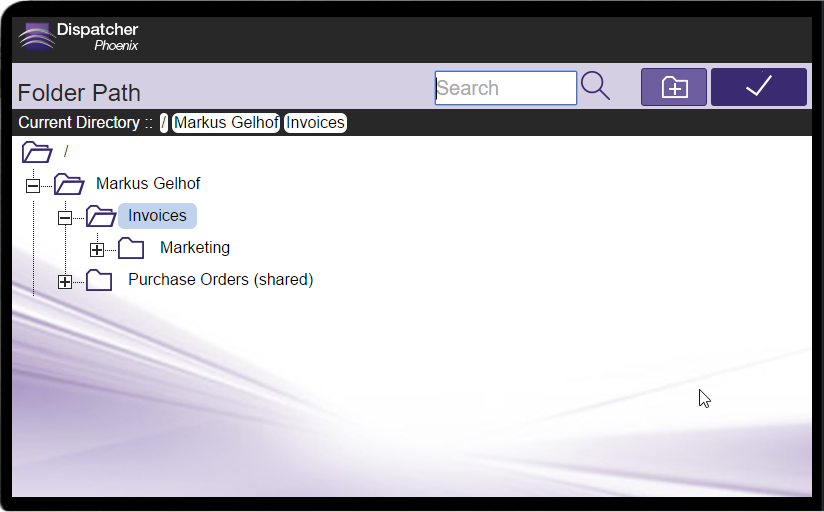824x512 pixels.
Task: Create a new folder with the folder-plus button
Action: [674, 87]
